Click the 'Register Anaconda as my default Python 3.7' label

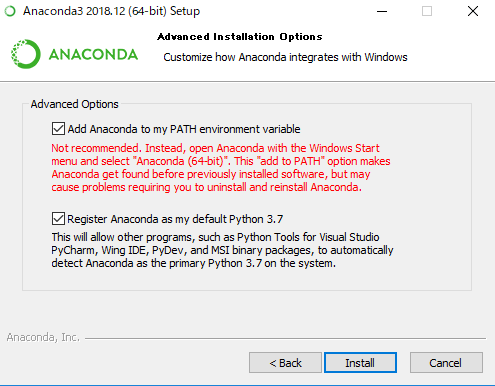tap(175, 219)
